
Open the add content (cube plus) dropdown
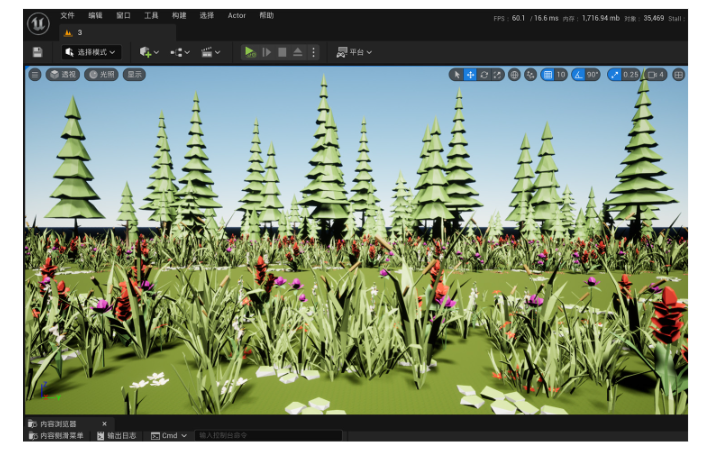point(149,52)
